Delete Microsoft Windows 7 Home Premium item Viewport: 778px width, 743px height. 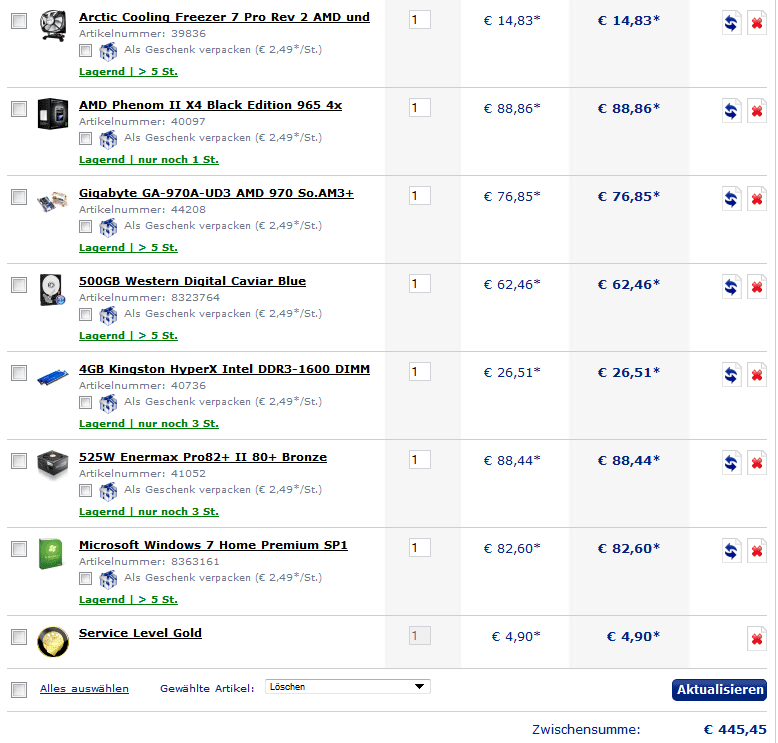[x=757, y=550]
